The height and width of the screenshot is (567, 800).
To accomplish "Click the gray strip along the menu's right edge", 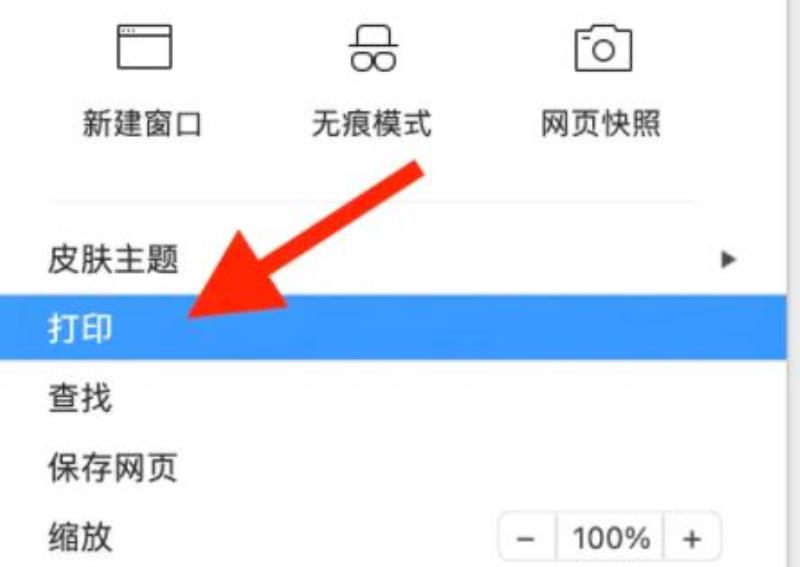I will click(x=793, y=283).
